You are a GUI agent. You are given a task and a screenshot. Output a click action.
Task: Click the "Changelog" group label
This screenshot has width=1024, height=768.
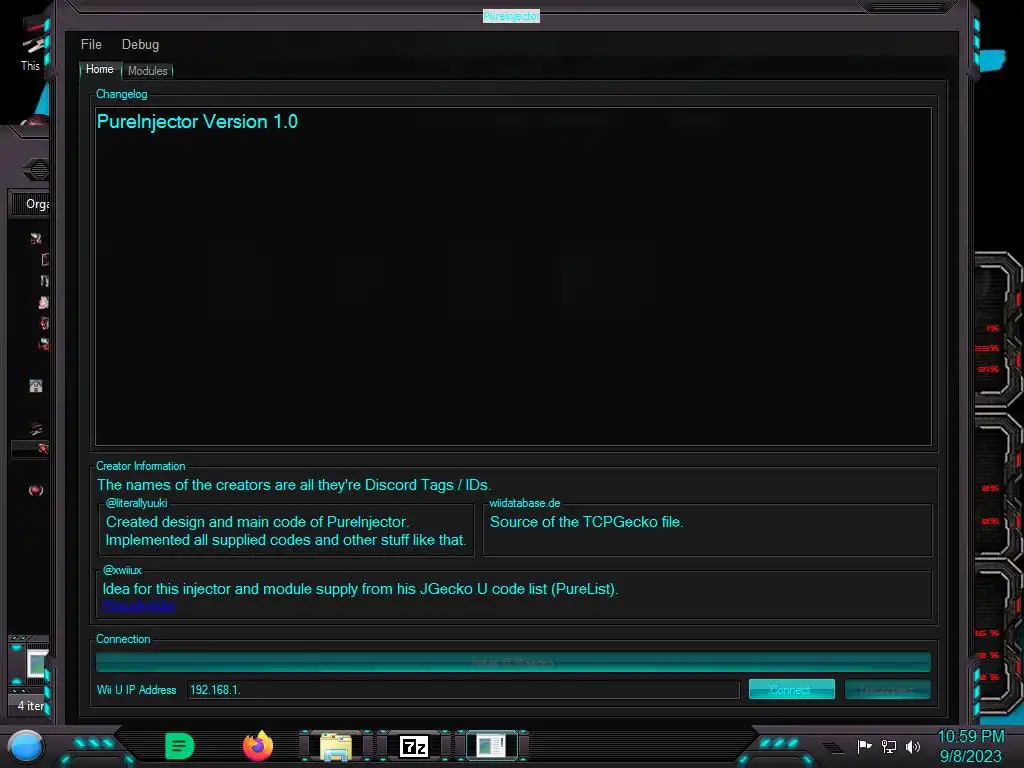tap(121, 94)
